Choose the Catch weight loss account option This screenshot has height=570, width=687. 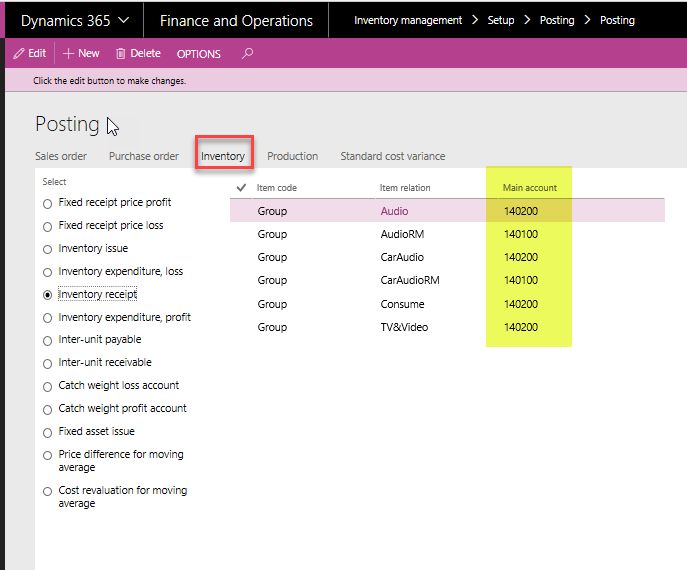click(x=47, y=386)
